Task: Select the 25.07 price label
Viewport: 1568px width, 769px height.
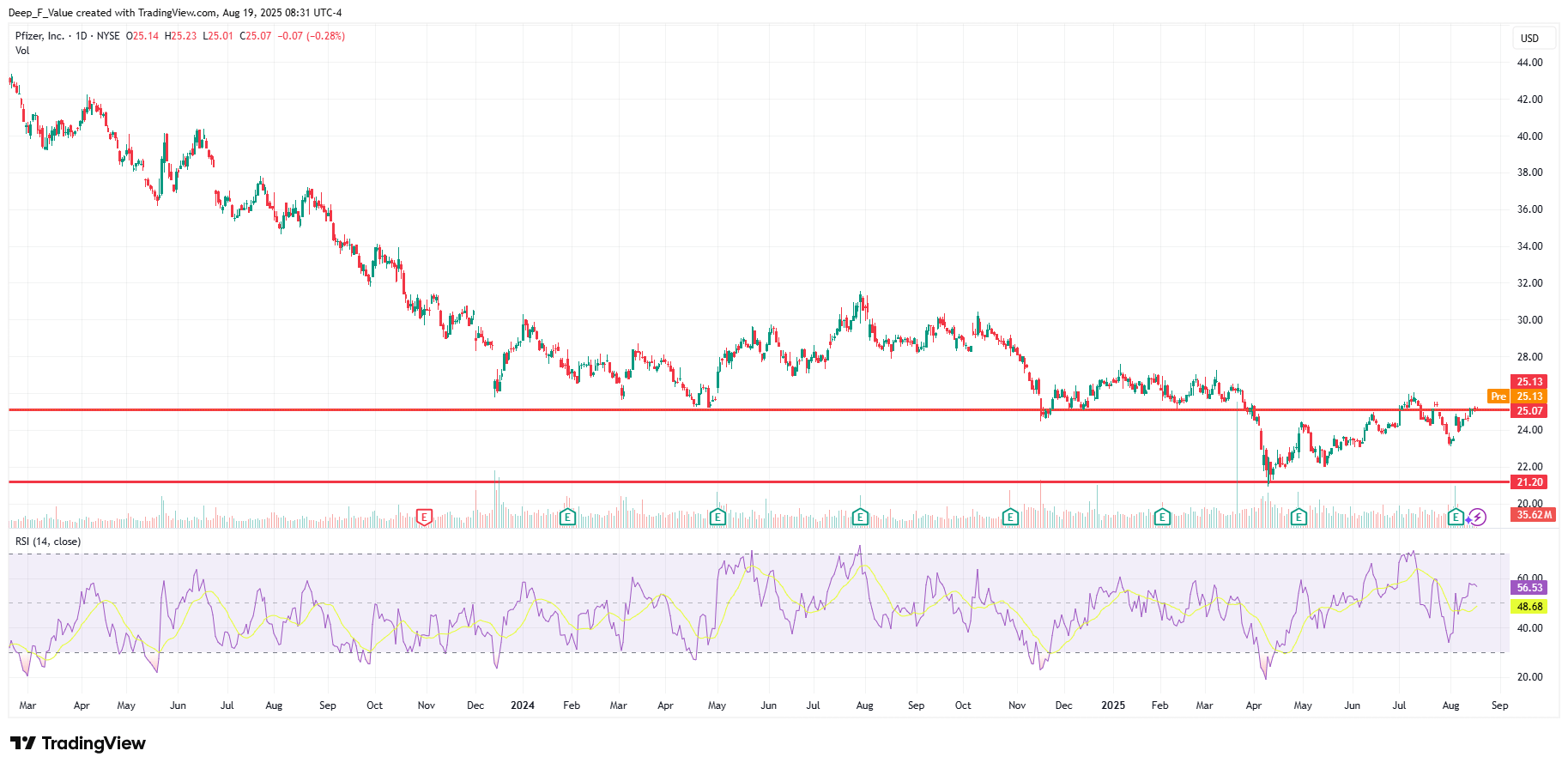Action: (1529, 411)
